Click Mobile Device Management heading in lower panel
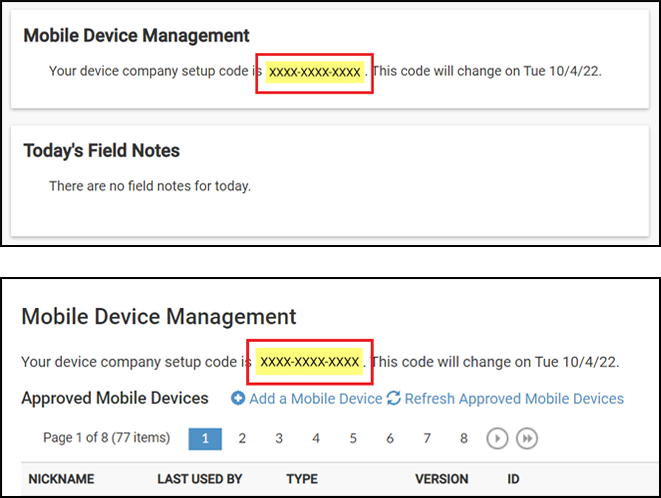 coord(159,317)
